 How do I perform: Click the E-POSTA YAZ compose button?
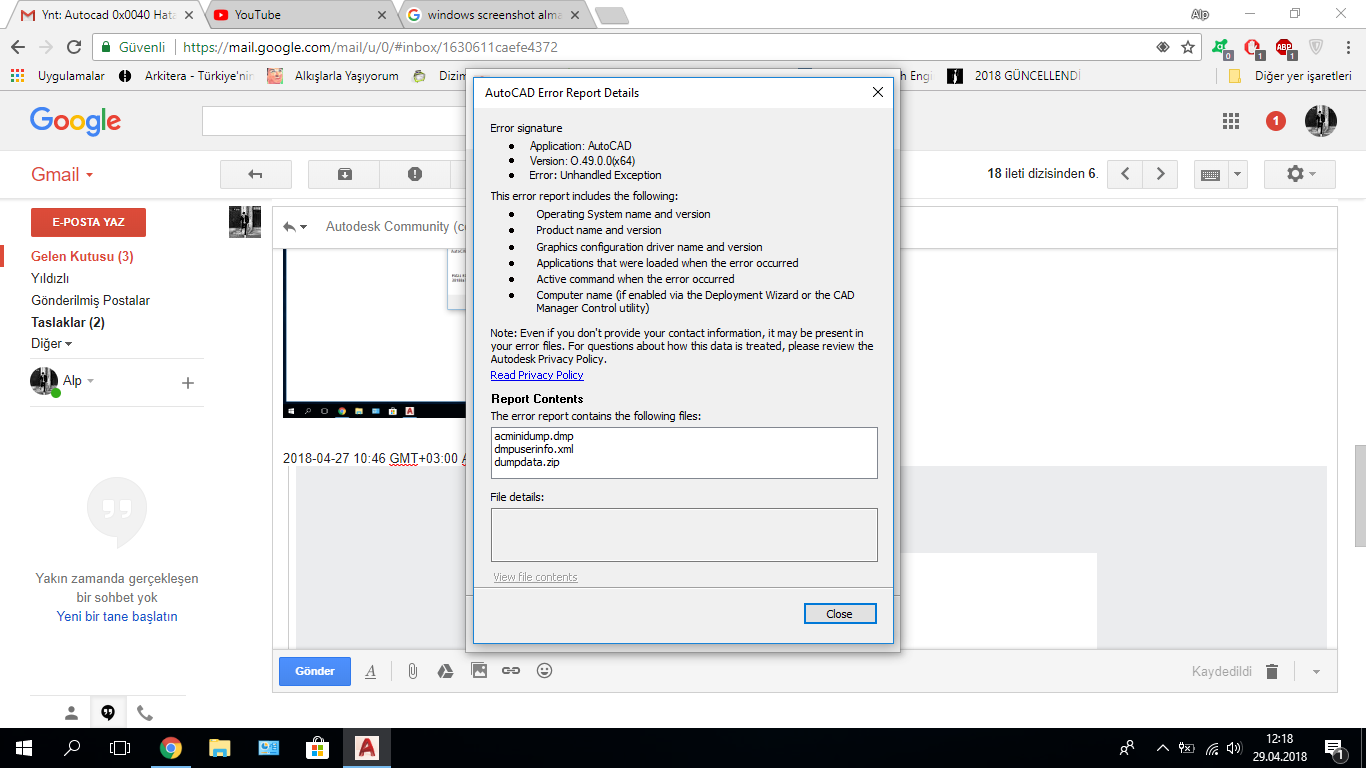(x=88, y=222)
